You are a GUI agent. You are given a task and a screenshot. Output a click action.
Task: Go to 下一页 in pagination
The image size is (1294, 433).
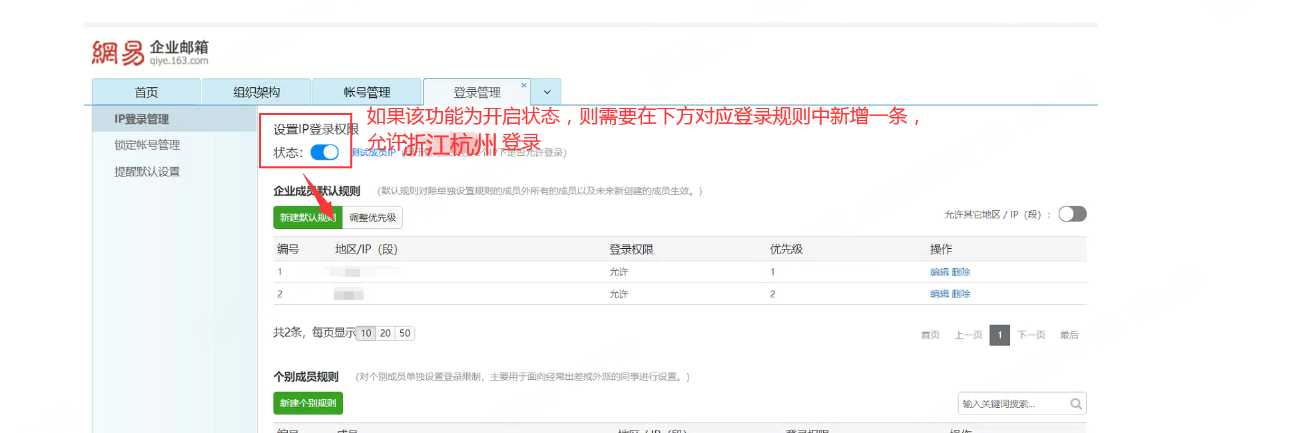tap(1032, 335)
